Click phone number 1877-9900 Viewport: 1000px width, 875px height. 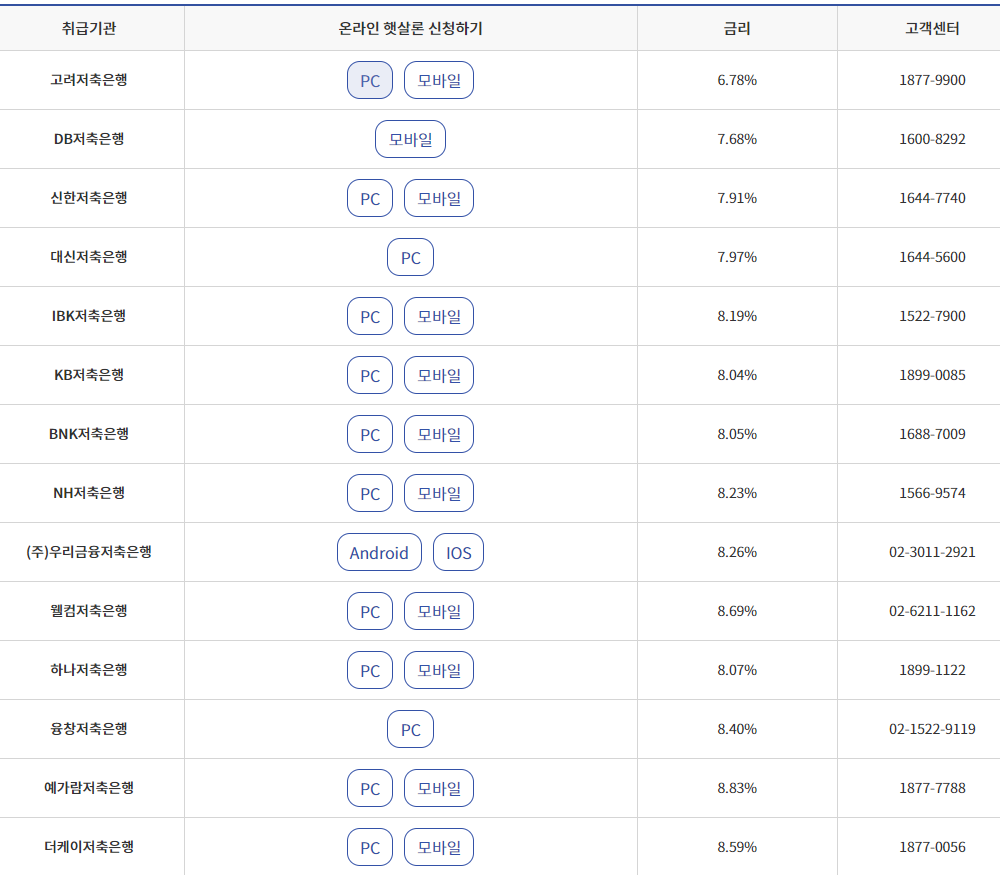click(x=932, y=80)
